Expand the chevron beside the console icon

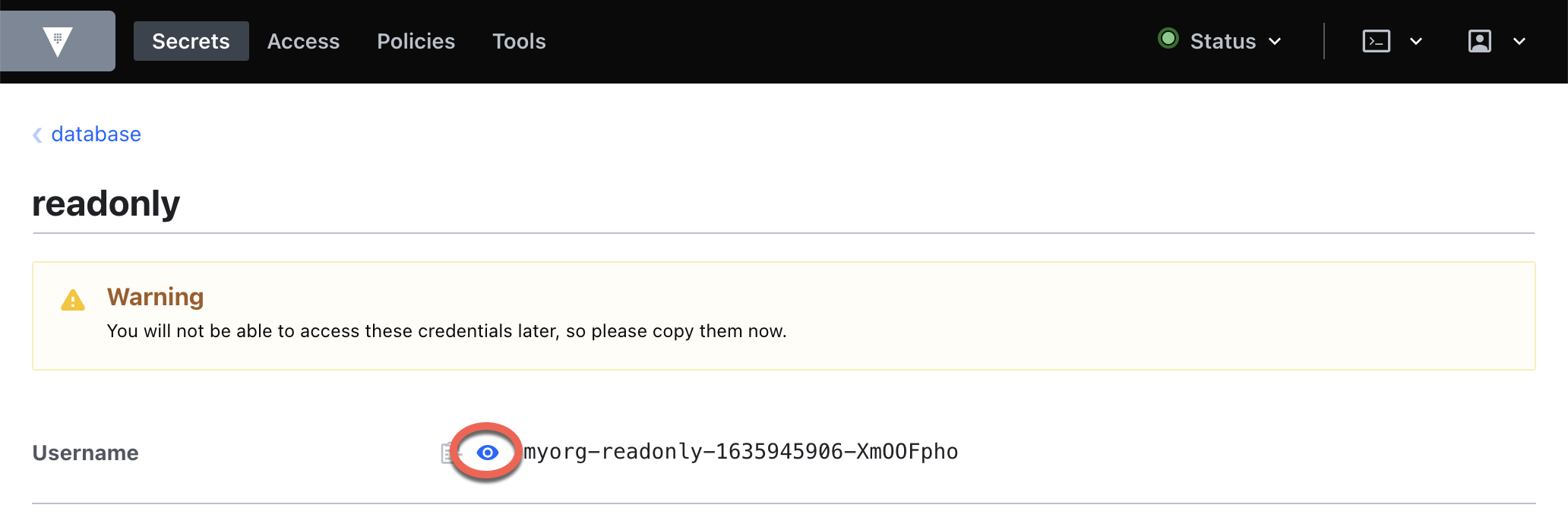(x=1416, y=42)
